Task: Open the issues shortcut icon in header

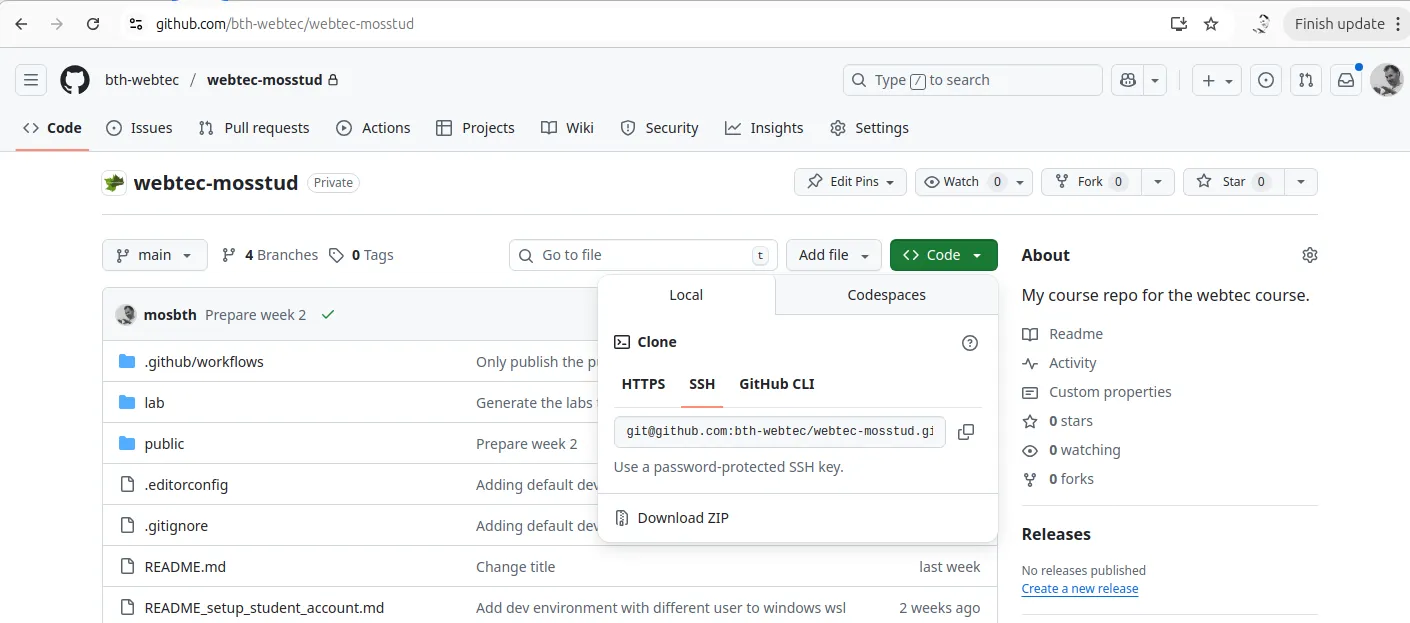Action: tap(1266, 80)
